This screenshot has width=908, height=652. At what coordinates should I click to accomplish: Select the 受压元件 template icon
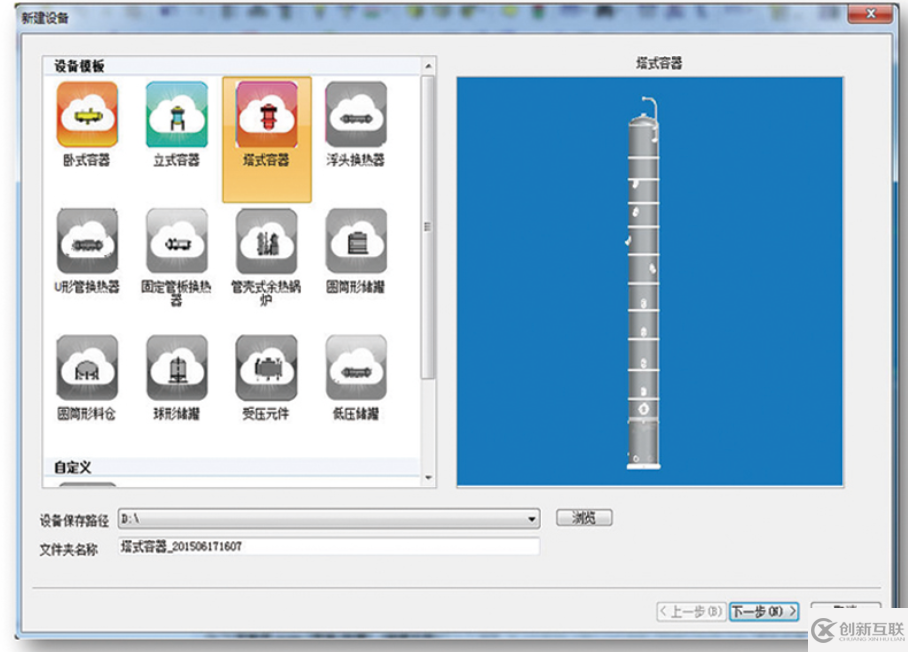[x=266, y=368]
